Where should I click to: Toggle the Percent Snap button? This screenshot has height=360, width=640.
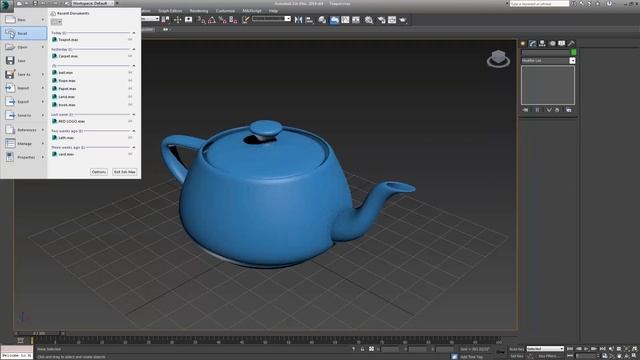tap(222, 20)
